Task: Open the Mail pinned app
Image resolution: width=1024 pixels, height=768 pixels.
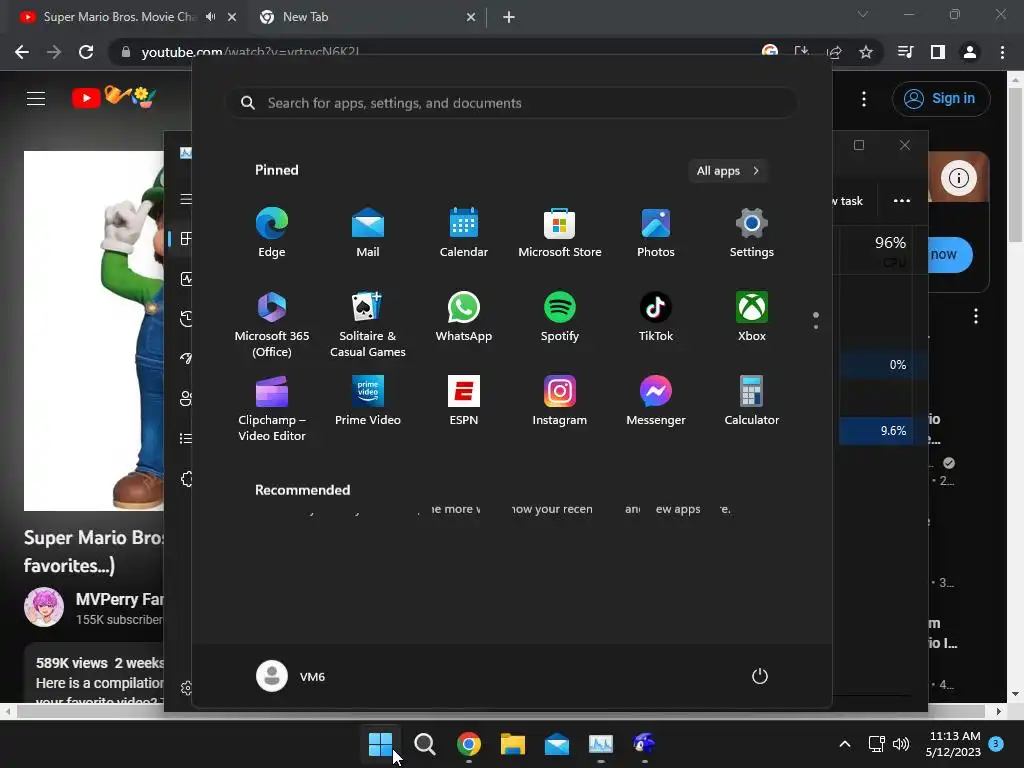Action: pos(368,232)
